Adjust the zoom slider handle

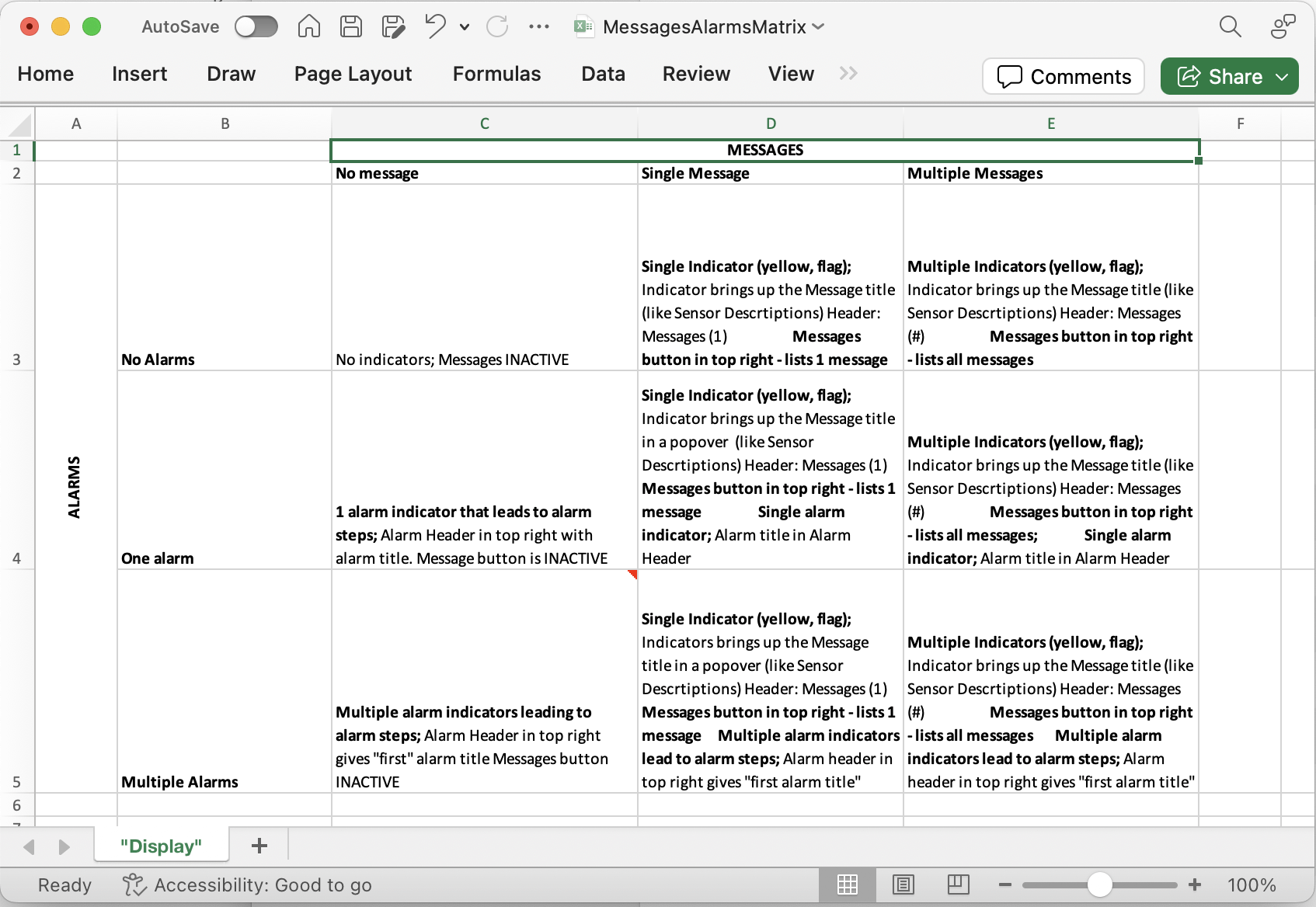[x=1099, y=884]
